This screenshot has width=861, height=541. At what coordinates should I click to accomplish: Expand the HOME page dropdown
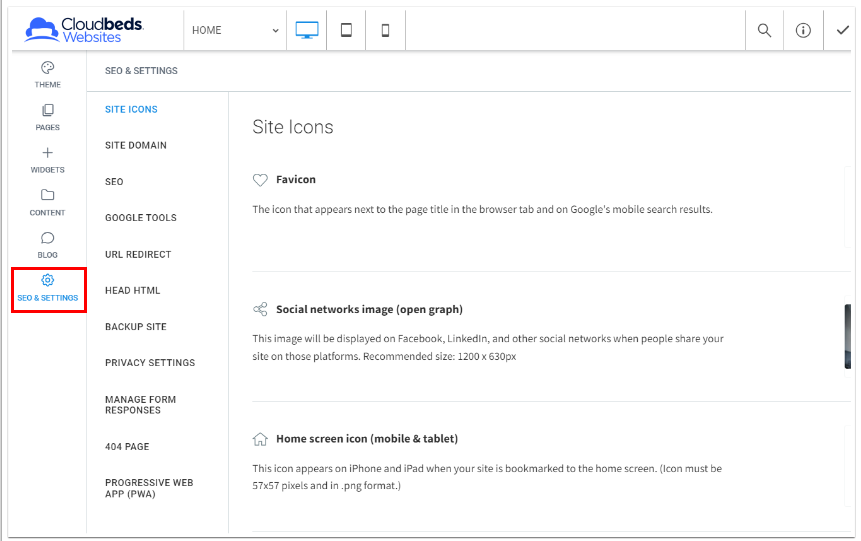235,30
